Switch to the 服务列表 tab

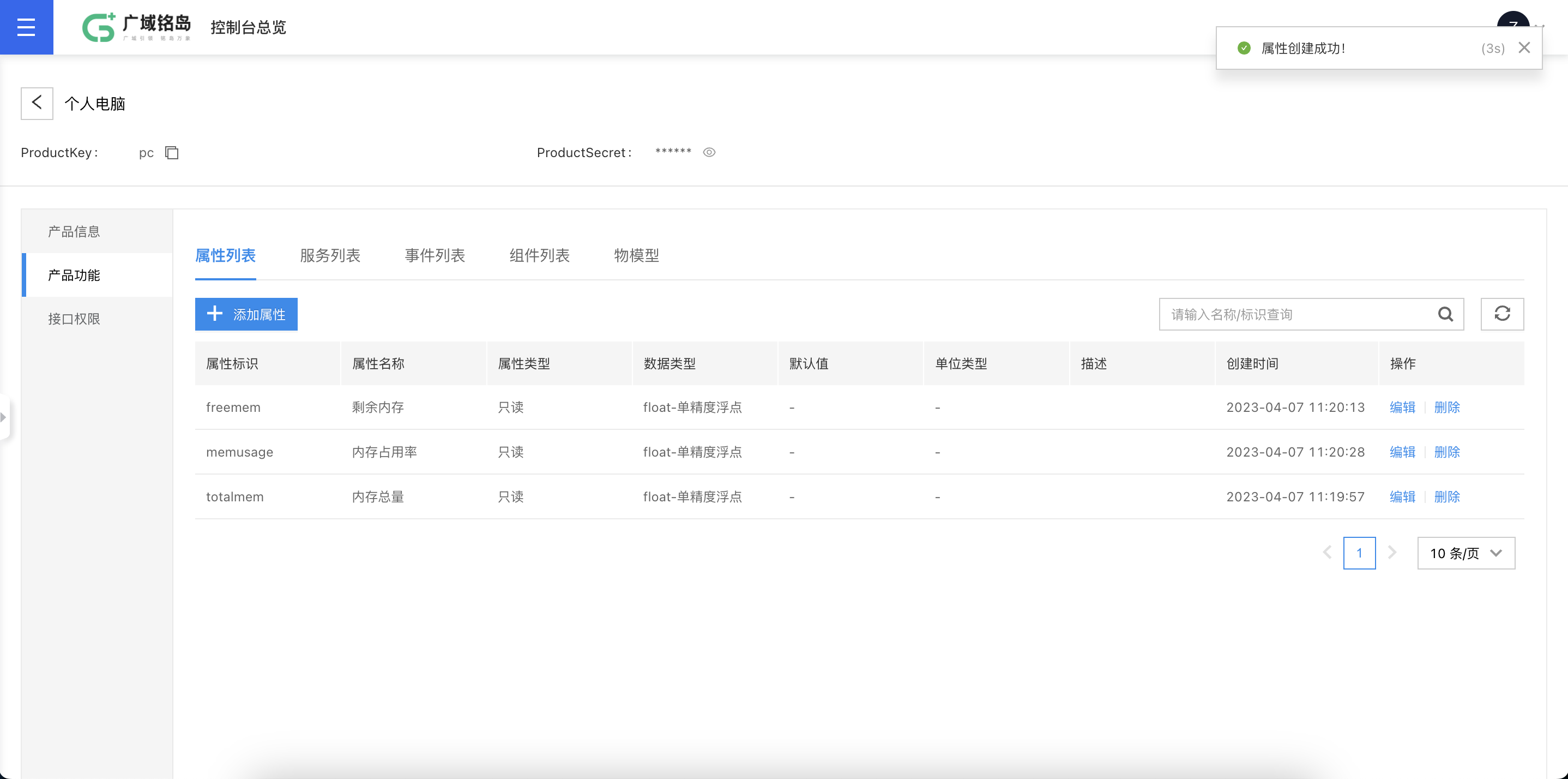[330, 255]
